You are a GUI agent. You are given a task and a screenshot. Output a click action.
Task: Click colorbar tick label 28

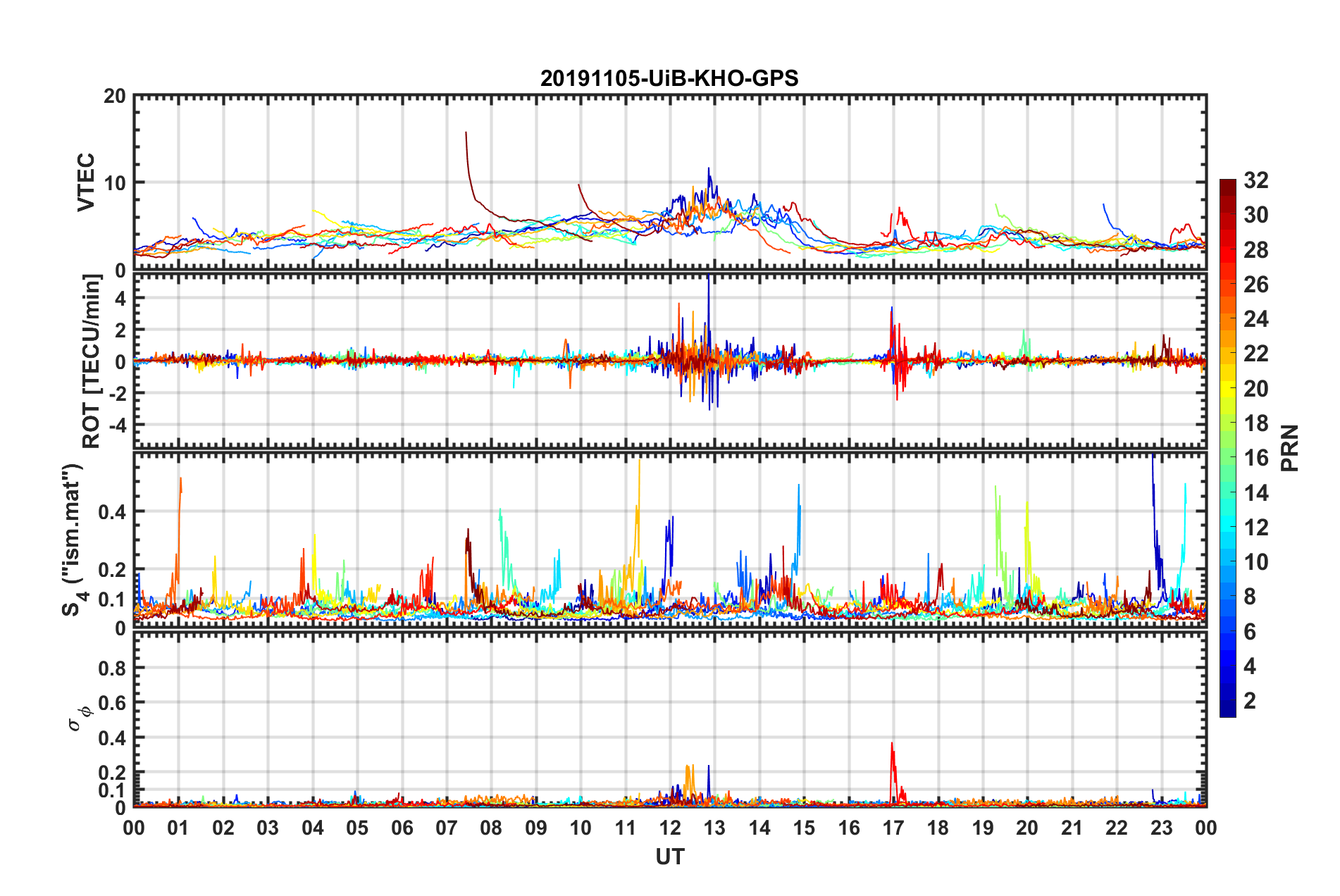(x=1256, y=250)
